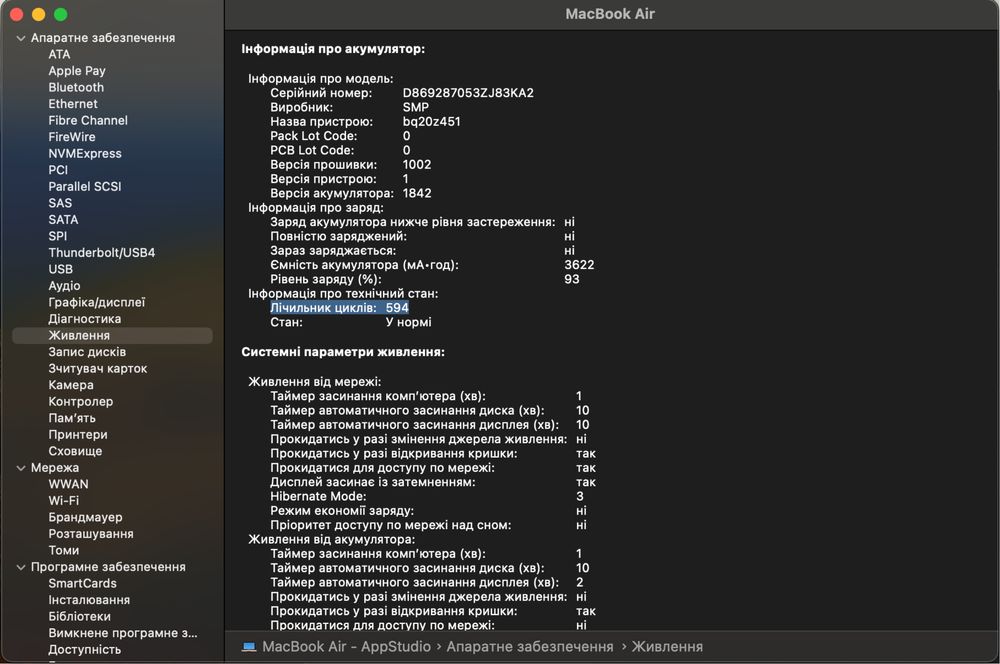Image resolution: width=1000 pixels, height=664 pixels.
Task: Open the Bluetooth sidebar item
Action: (76, 87)
